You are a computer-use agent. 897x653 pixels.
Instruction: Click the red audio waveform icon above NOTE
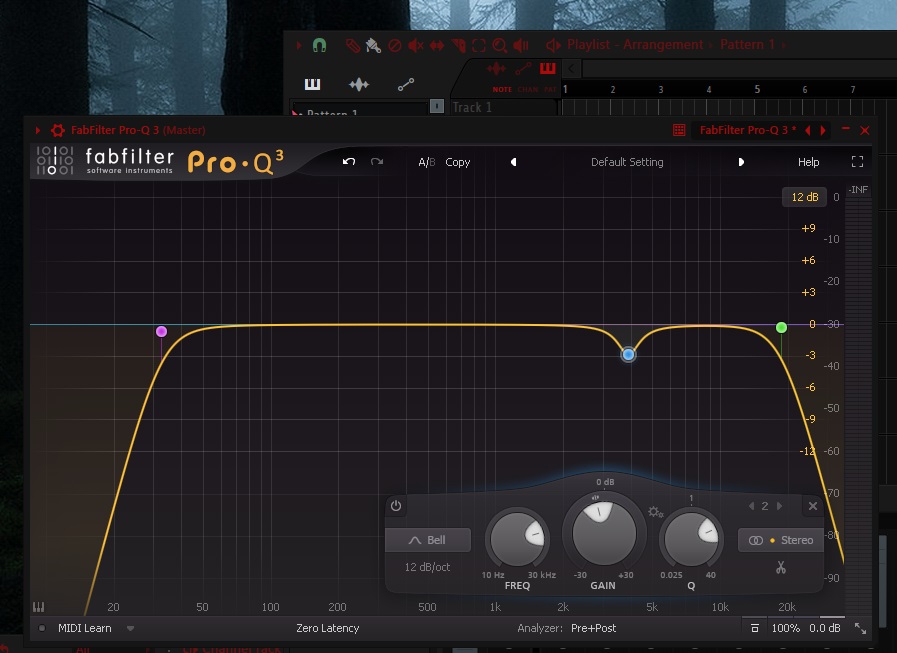(496, 70)
